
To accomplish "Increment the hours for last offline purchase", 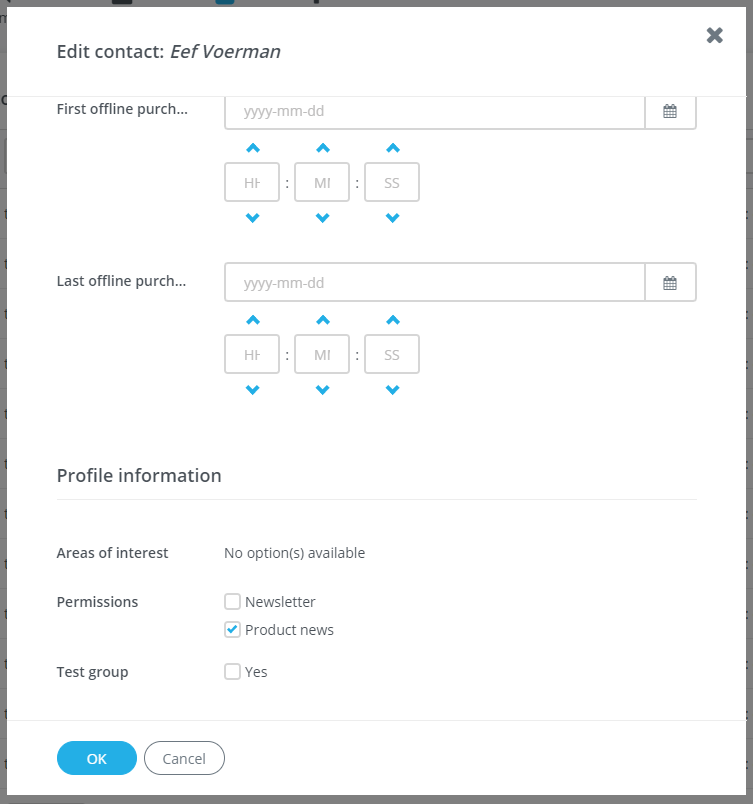I will [251, 319].
